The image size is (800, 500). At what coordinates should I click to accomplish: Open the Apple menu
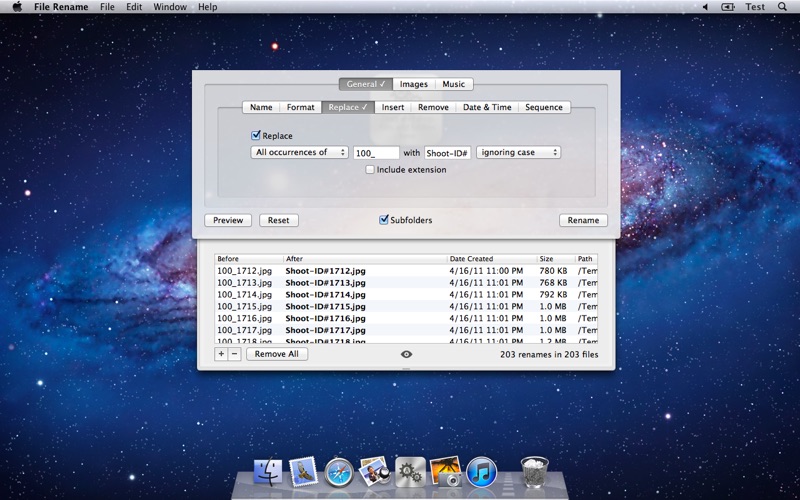coord(17,7)
